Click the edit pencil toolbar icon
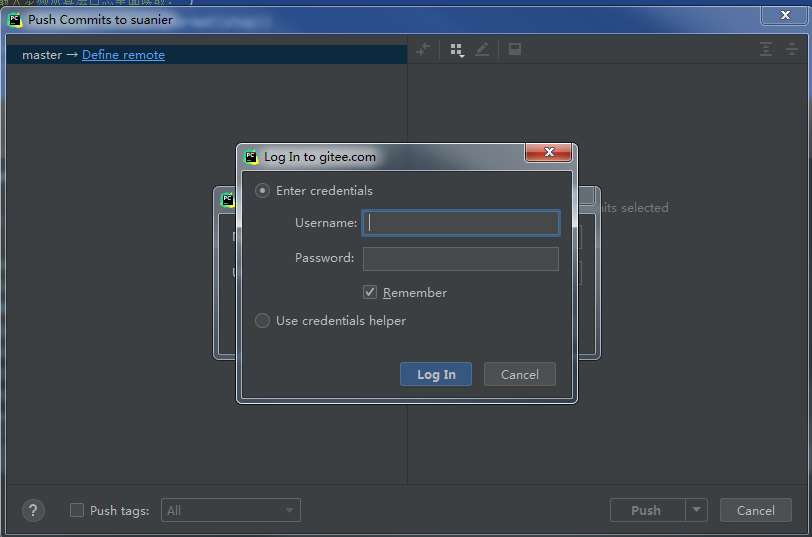 (x=482, y=50)
